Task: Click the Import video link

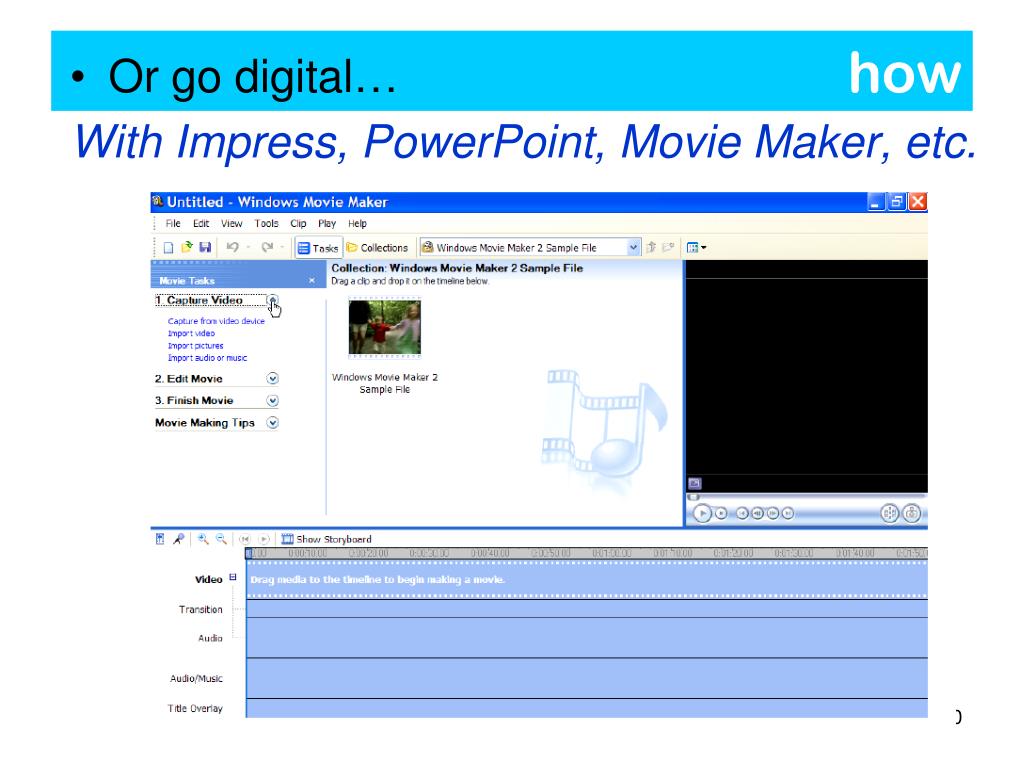Action: pyautogui.click(x=191, y=333)
